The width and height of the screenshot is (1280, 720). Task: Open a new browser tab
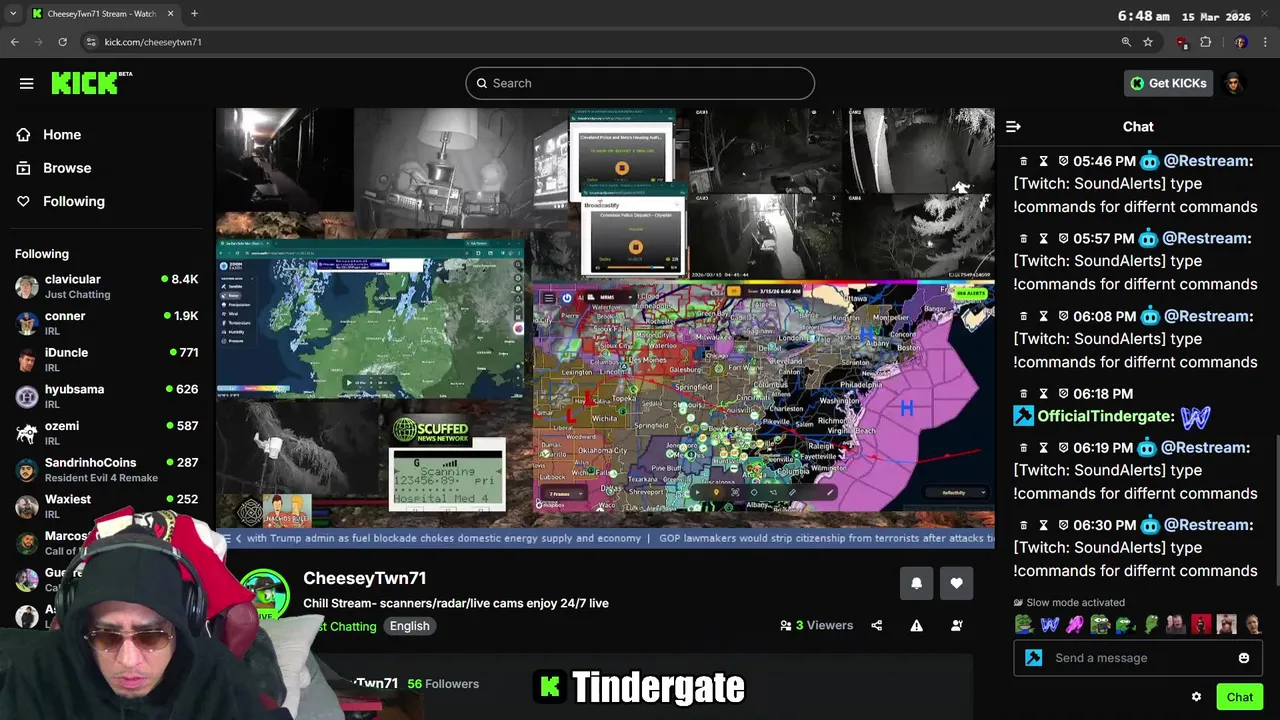tap(194, 14)
